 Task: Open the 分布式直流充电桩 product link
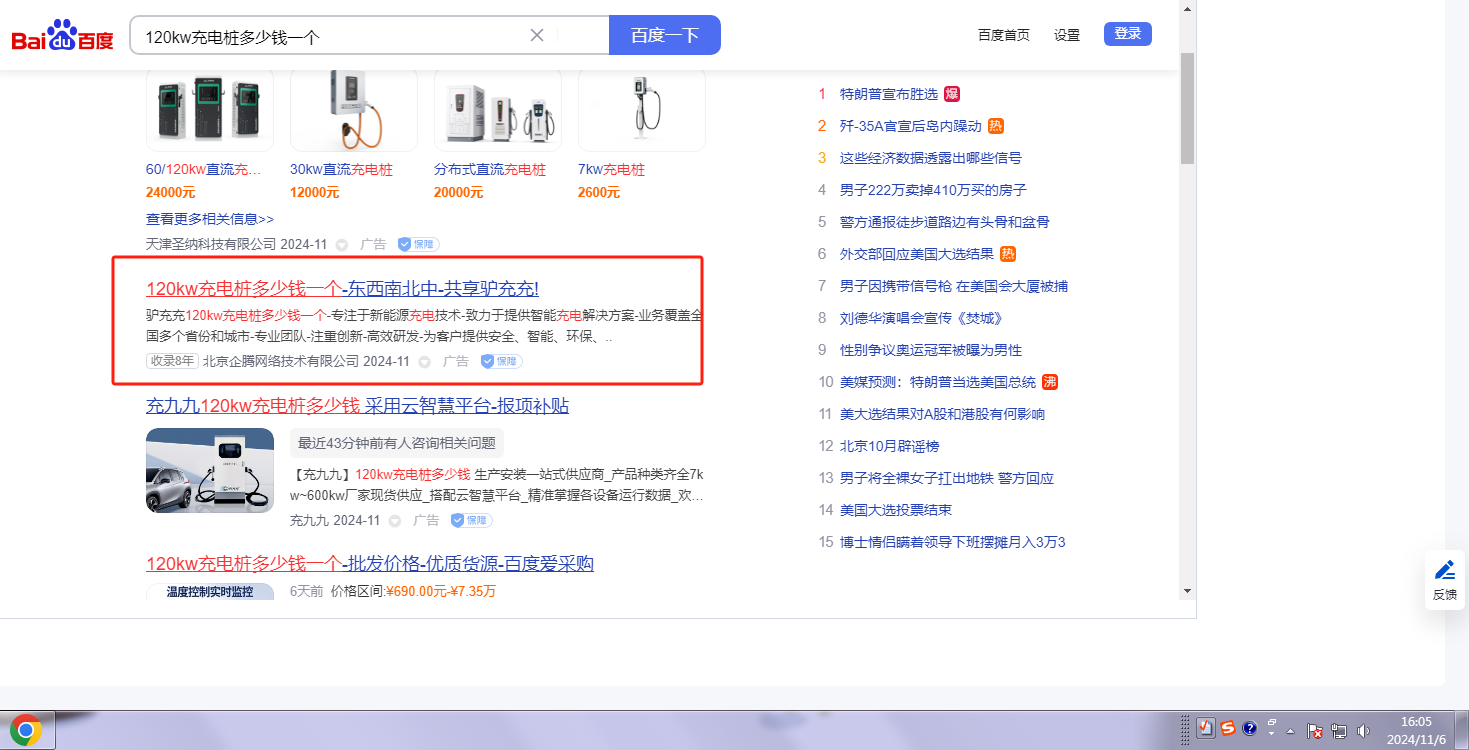pos(490,170)
